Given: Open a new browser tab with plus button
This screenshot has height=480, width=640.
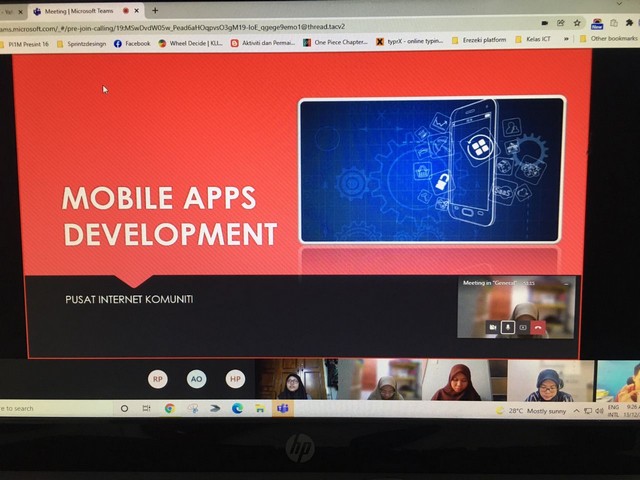Looking at the screenshot, I should (154, 11).
